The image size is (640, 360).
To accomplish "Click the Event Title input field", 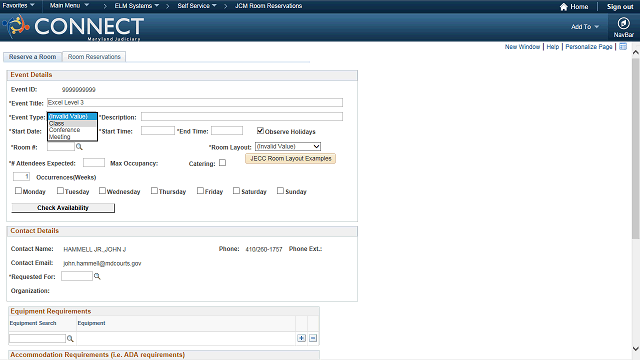I will [195, 102].
